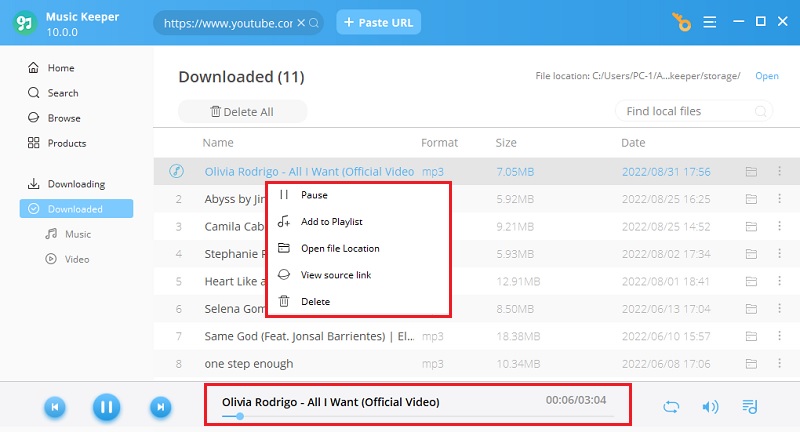Select the 'one step enough' track
Viewport: 800px width, 432px height.
[x=249, y=364]
